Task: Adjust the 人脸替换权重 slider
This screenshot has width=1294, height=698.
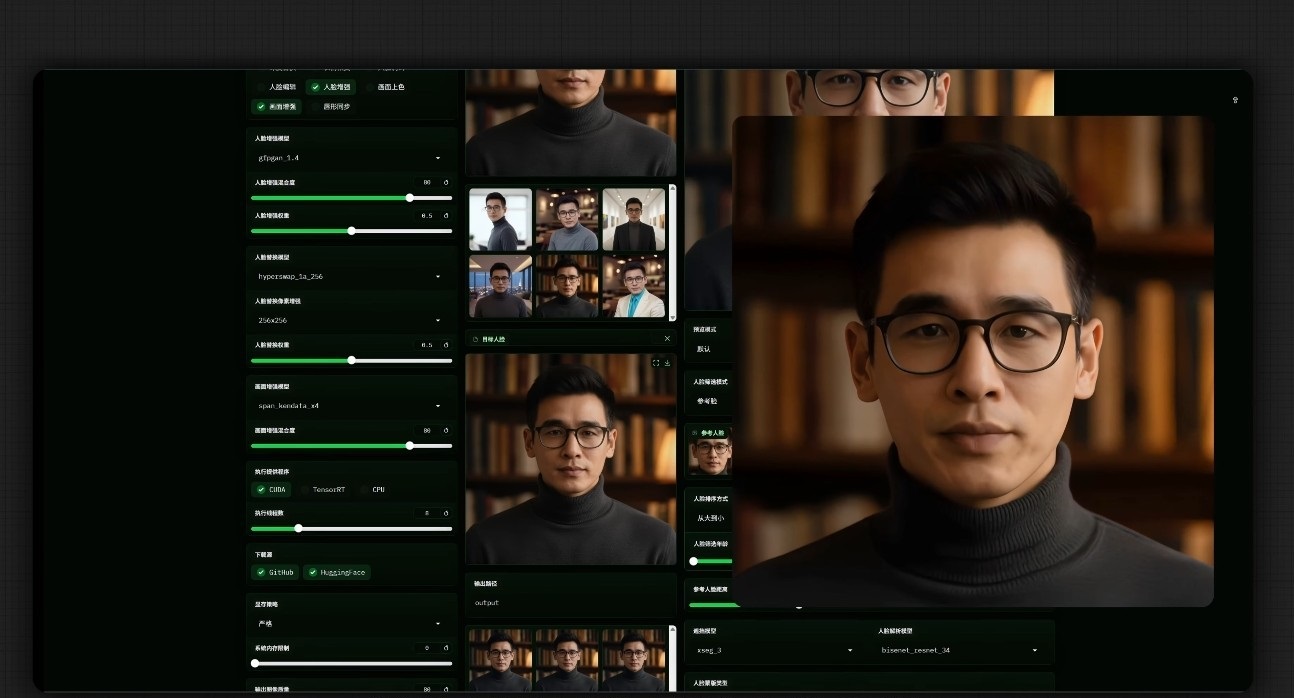Action: point(351,360)
